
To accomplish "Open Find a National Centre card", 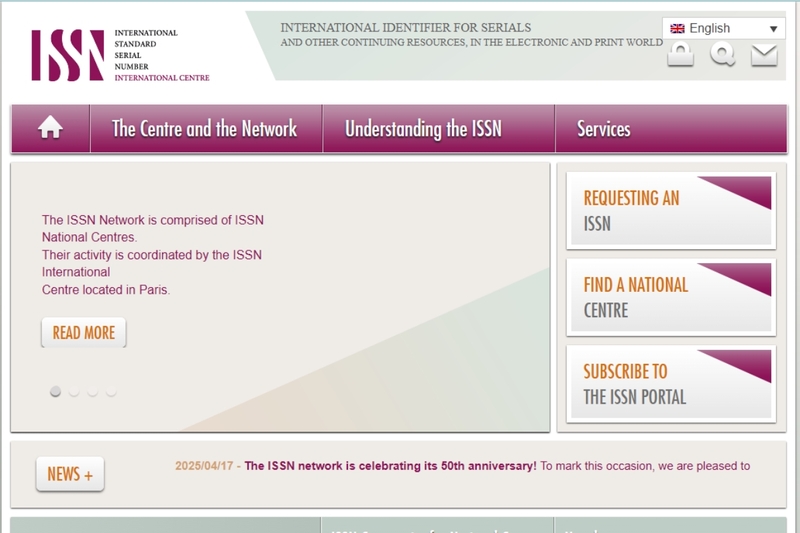I will (x=671, y=297).
